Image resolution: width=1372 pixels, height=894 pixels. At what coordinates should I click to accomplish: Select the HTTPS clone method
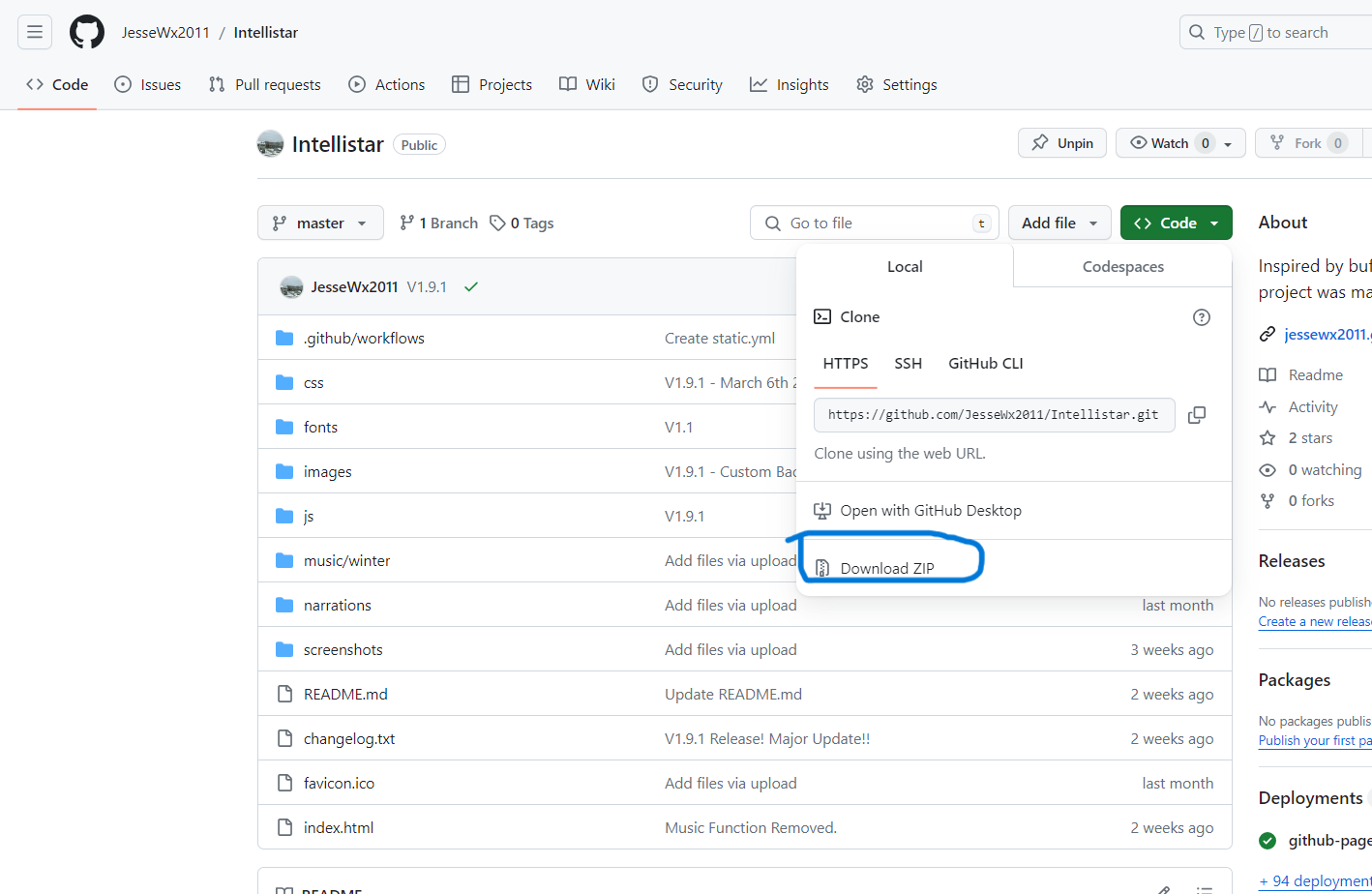(846, 364)
